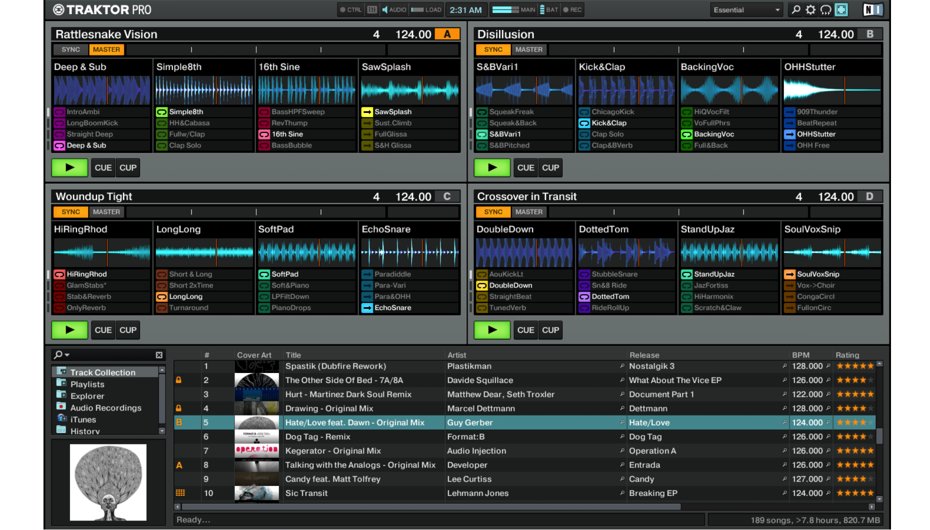This screenshot has width=930, height=530.
Task: Click the BAT battery indicator
Action: click(x=549, y=10)
